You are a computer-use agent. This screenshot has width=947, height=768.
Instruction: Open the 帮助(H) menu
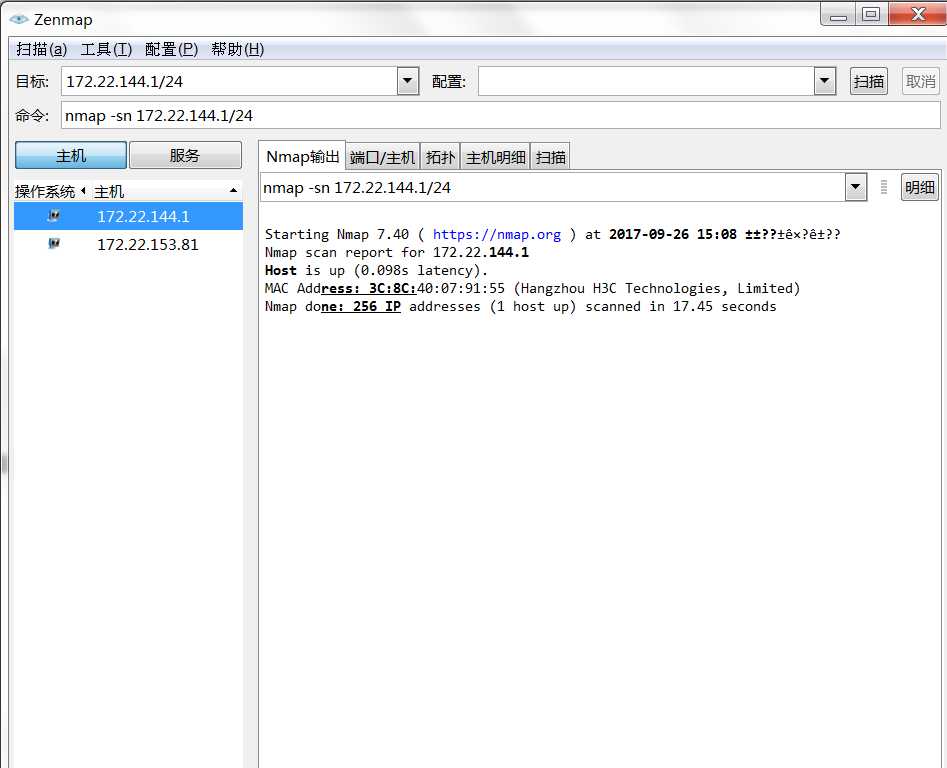[237, 49]
